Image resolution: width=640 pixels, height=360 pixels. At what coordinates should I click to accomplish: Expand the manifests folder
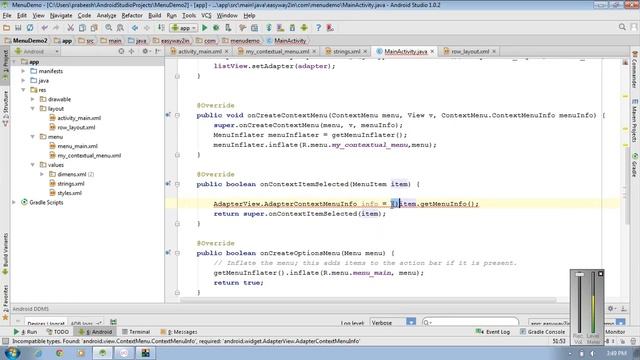tap(23, 71)
